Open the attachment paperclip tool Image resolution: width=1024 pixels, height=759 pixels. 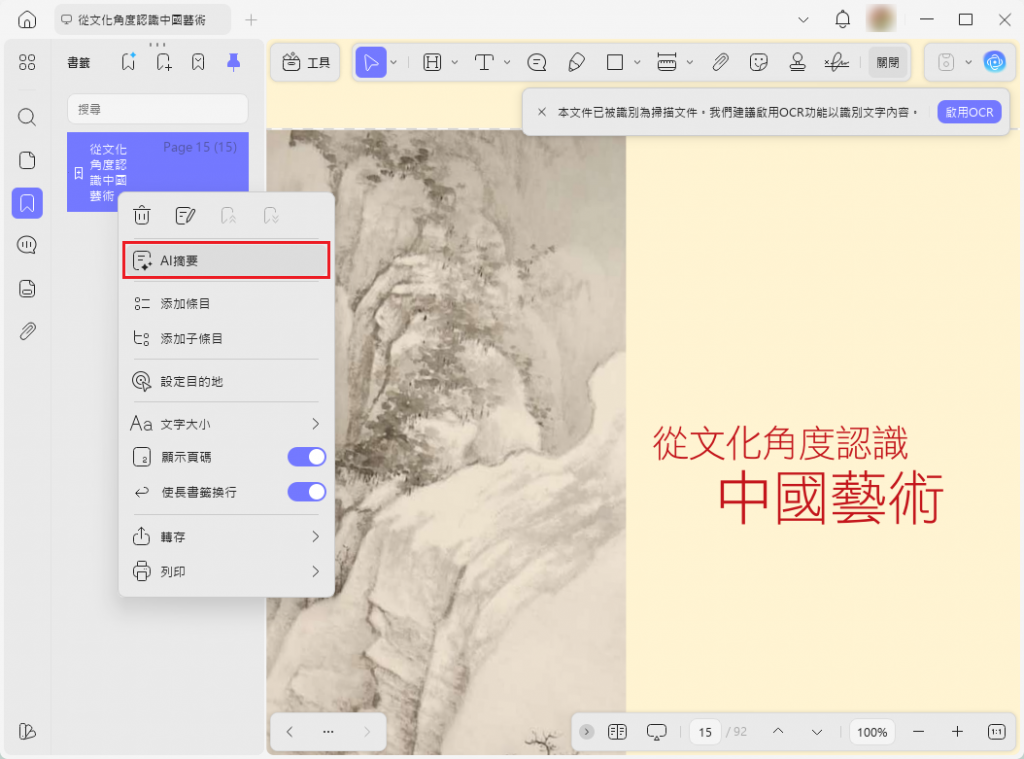720,62
